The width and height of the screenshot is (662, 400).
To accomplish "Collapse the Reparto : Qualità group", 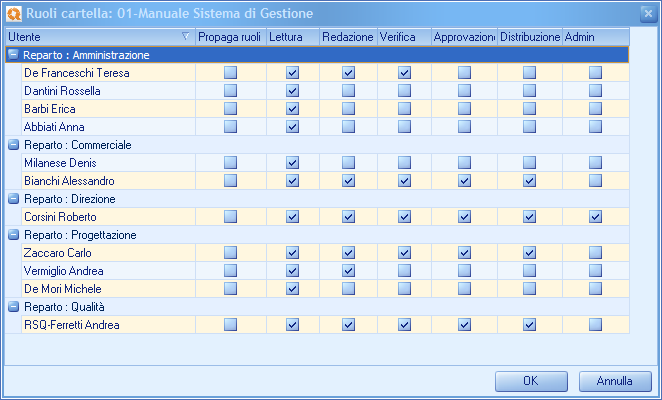I will [x=13, y=307].
